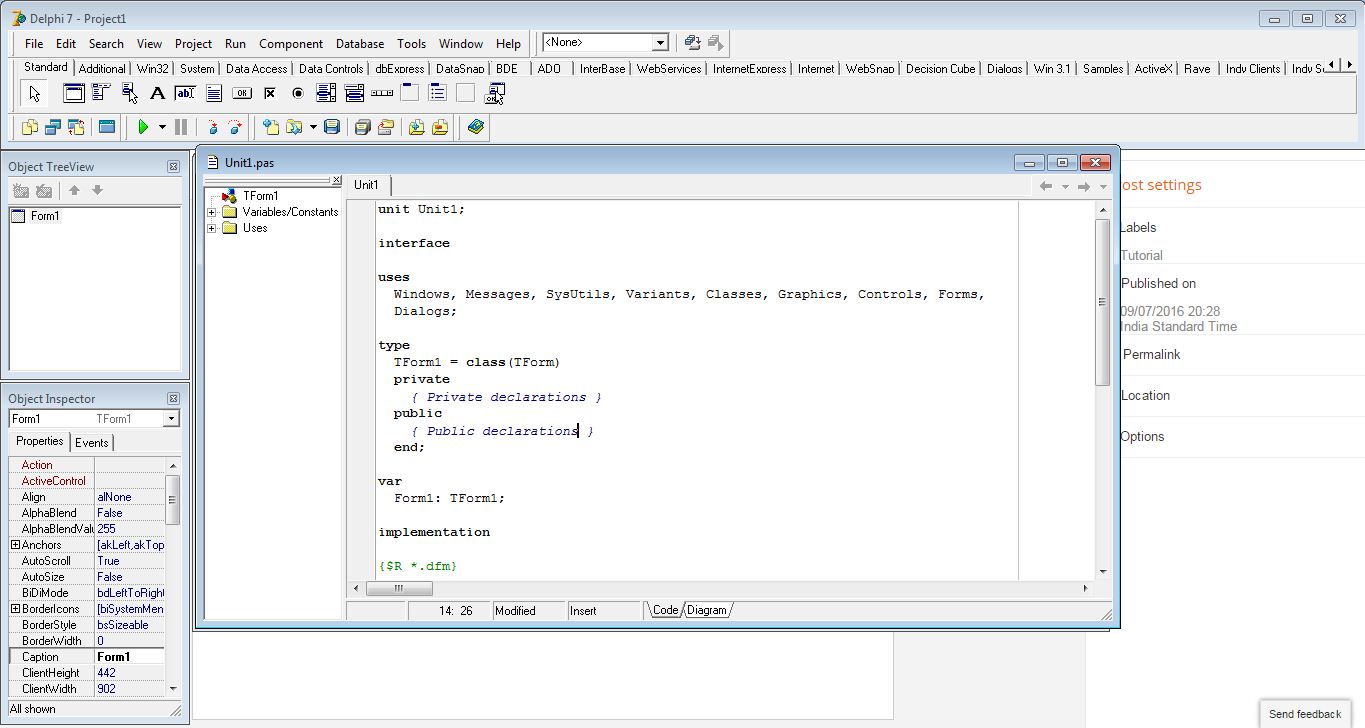Remove file from project toolbar icon
The image size is (1365, 728).
(x=440, y=127)
